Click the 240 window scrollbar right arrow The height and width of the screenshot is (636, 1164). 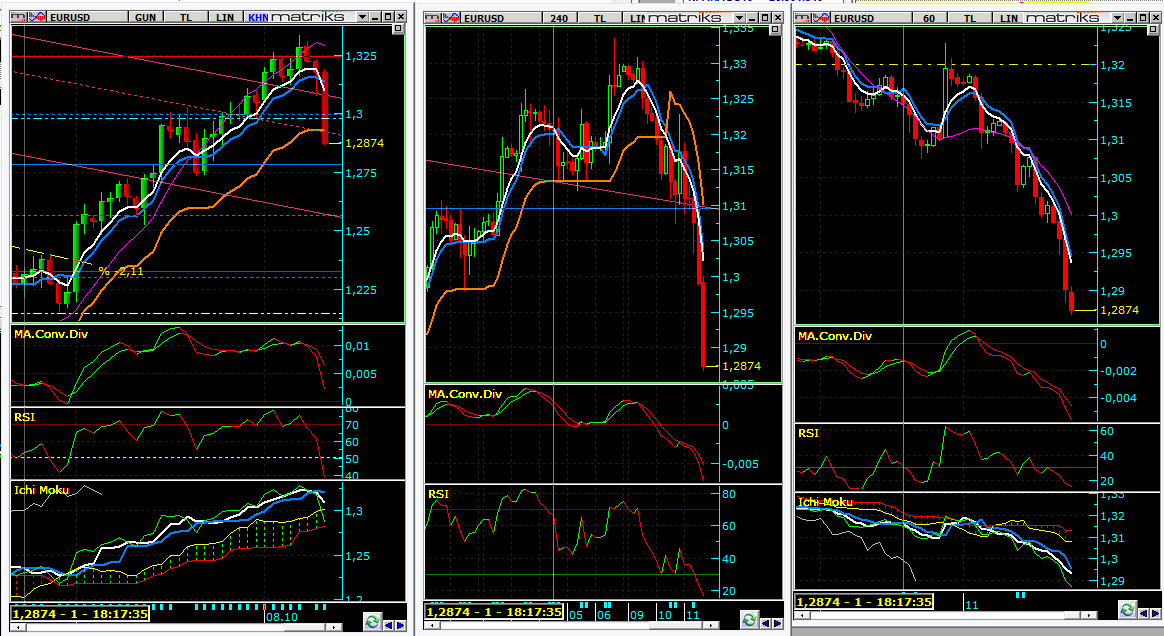[711, 626]
